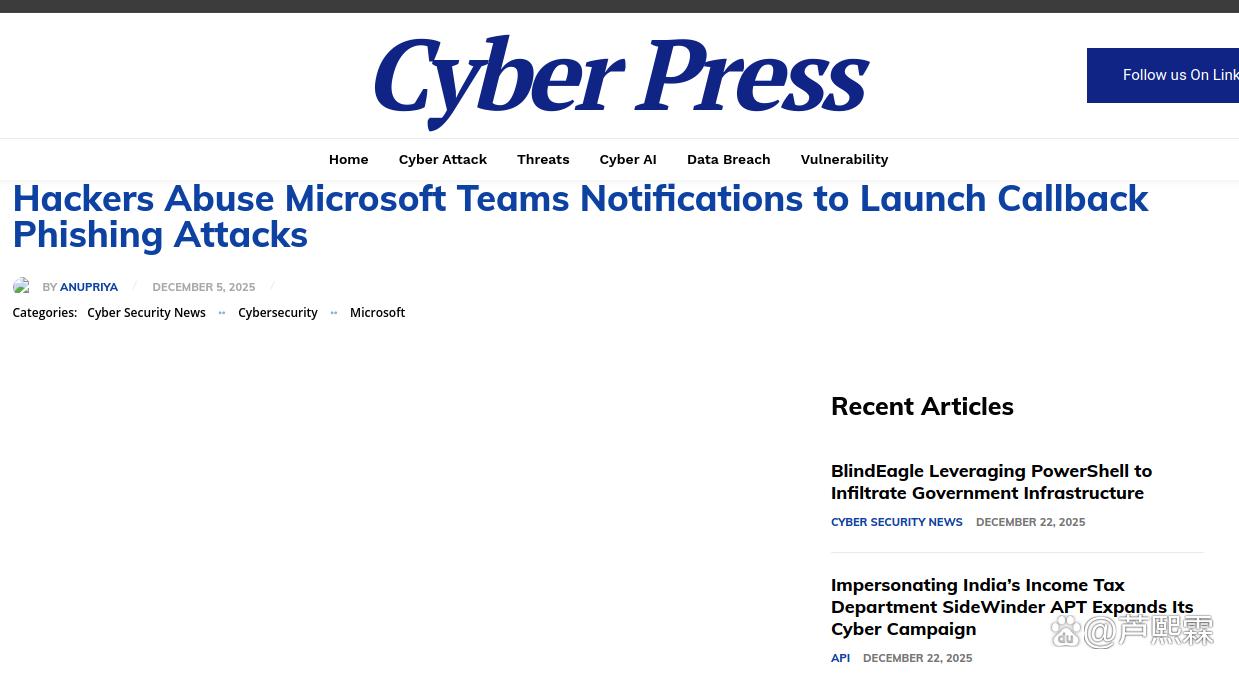This screenshot has width=1239, height=674.
Task: Open the Microsoft category link
Action: [377, 313]
